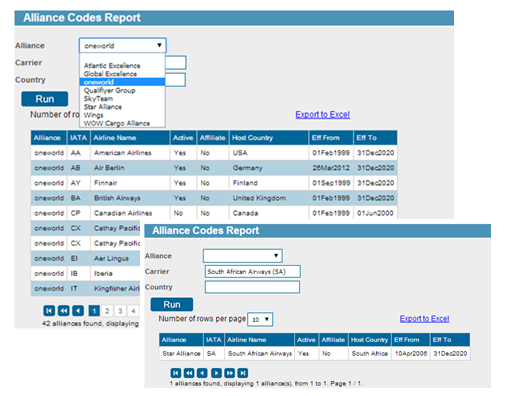This screenshot has height=396, width=506.
Task: Sort by IATA column in oneworld table
Action: click(x=78, y=138)
